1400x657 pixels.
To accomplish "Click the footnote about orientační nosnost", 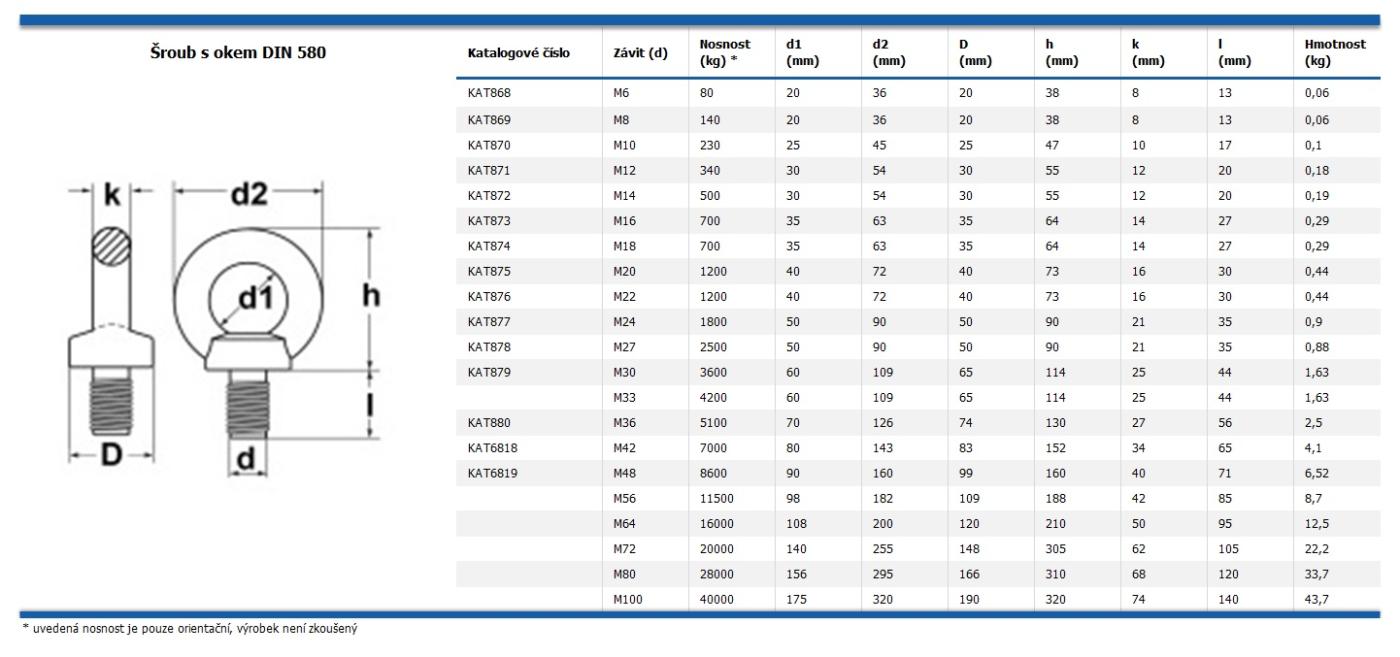I will [x=188, y=628].
